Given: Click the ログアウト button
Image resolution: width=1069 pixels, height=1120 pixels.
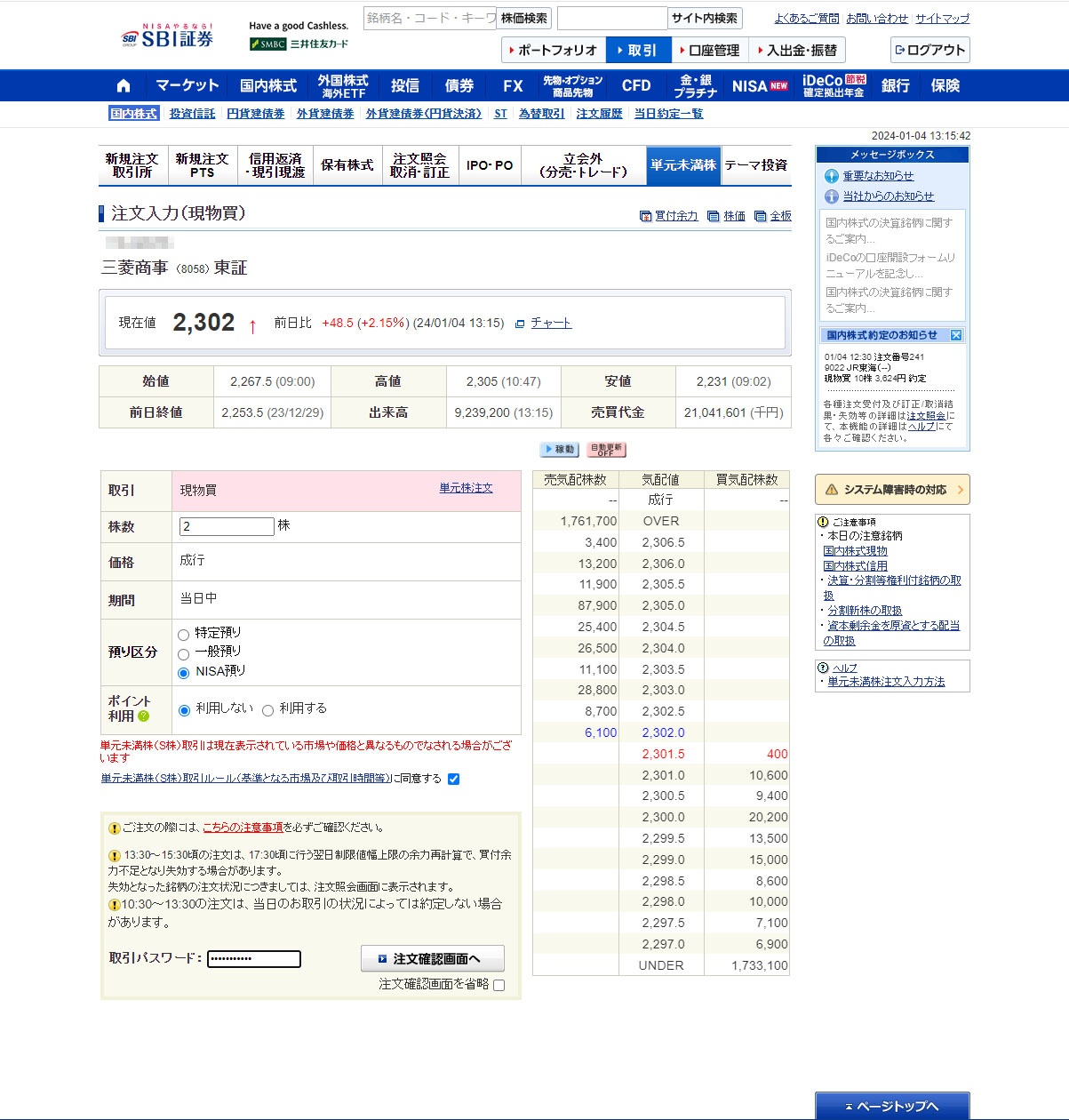Looking at the screenshot, I should point(929,51).
